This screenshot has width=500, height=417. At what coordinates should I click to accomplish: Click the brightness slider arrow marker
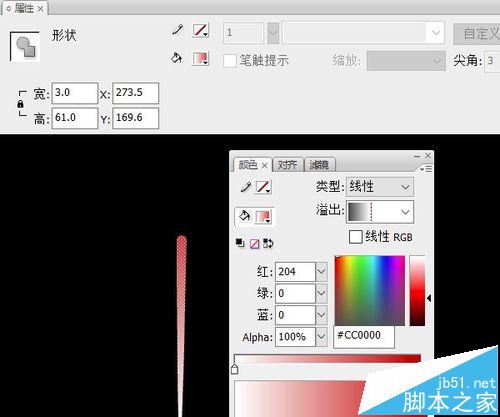(x=429, y=299)
